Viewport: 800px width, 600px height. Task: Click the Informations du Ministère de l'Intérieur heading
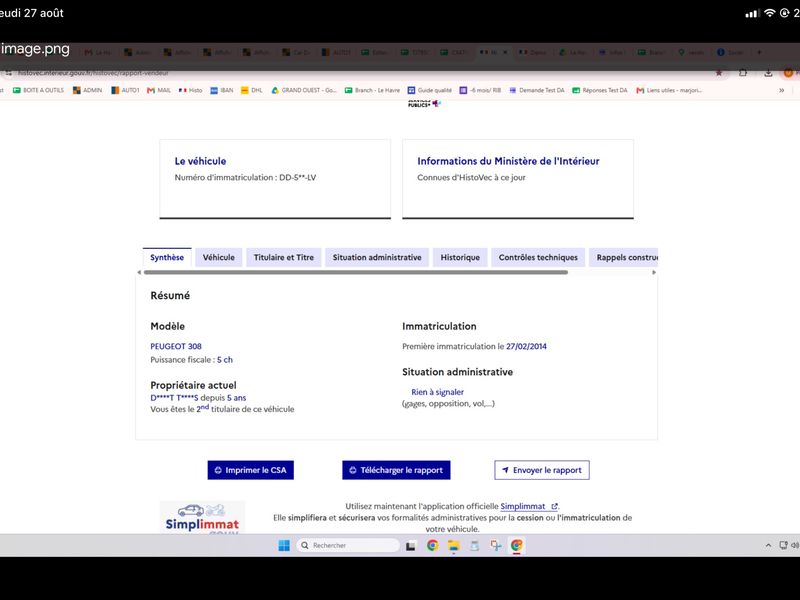coord(508,161)
